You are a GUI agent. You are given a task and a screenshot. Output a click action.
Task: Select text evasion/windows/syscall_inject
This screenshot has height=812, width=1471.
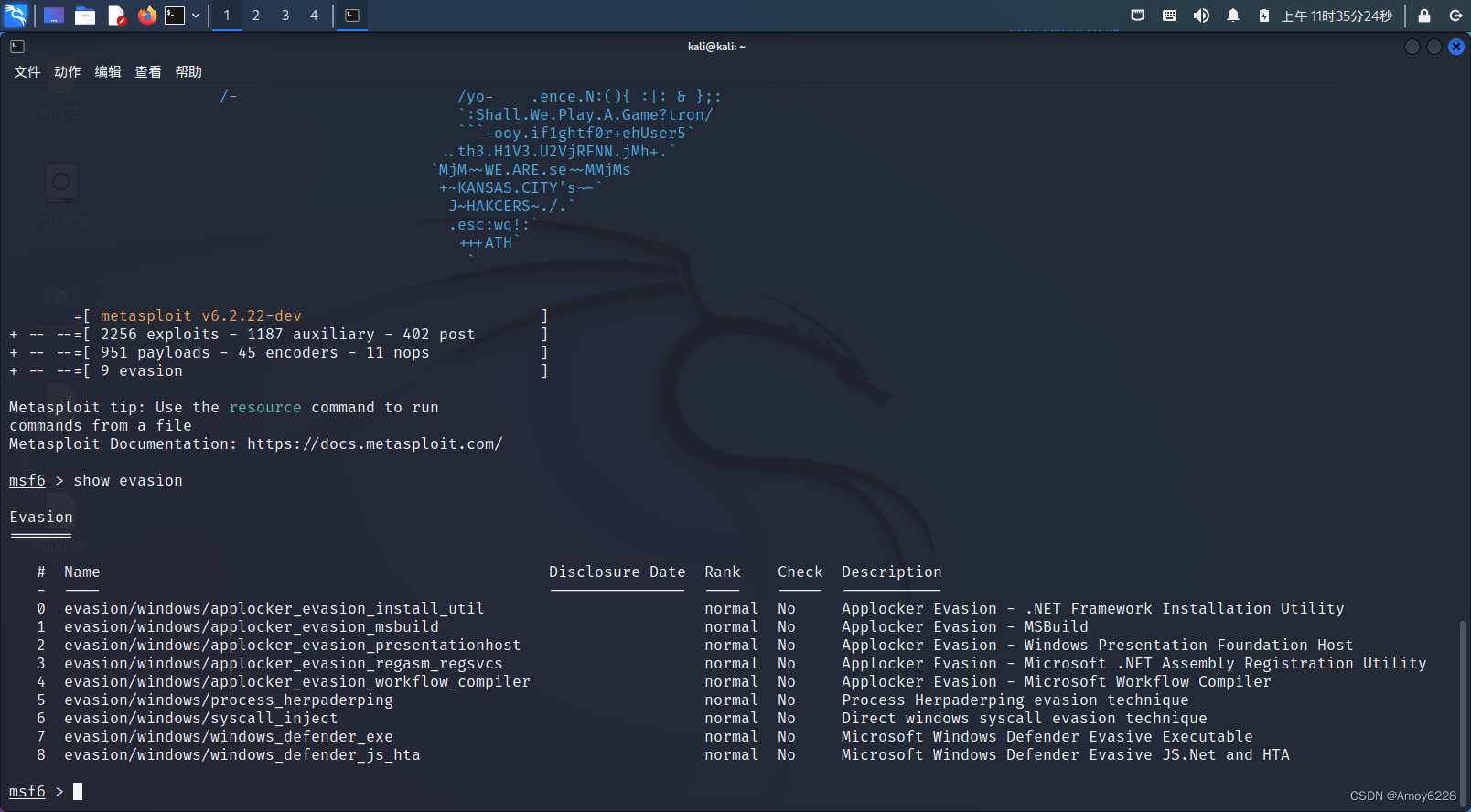201,719
